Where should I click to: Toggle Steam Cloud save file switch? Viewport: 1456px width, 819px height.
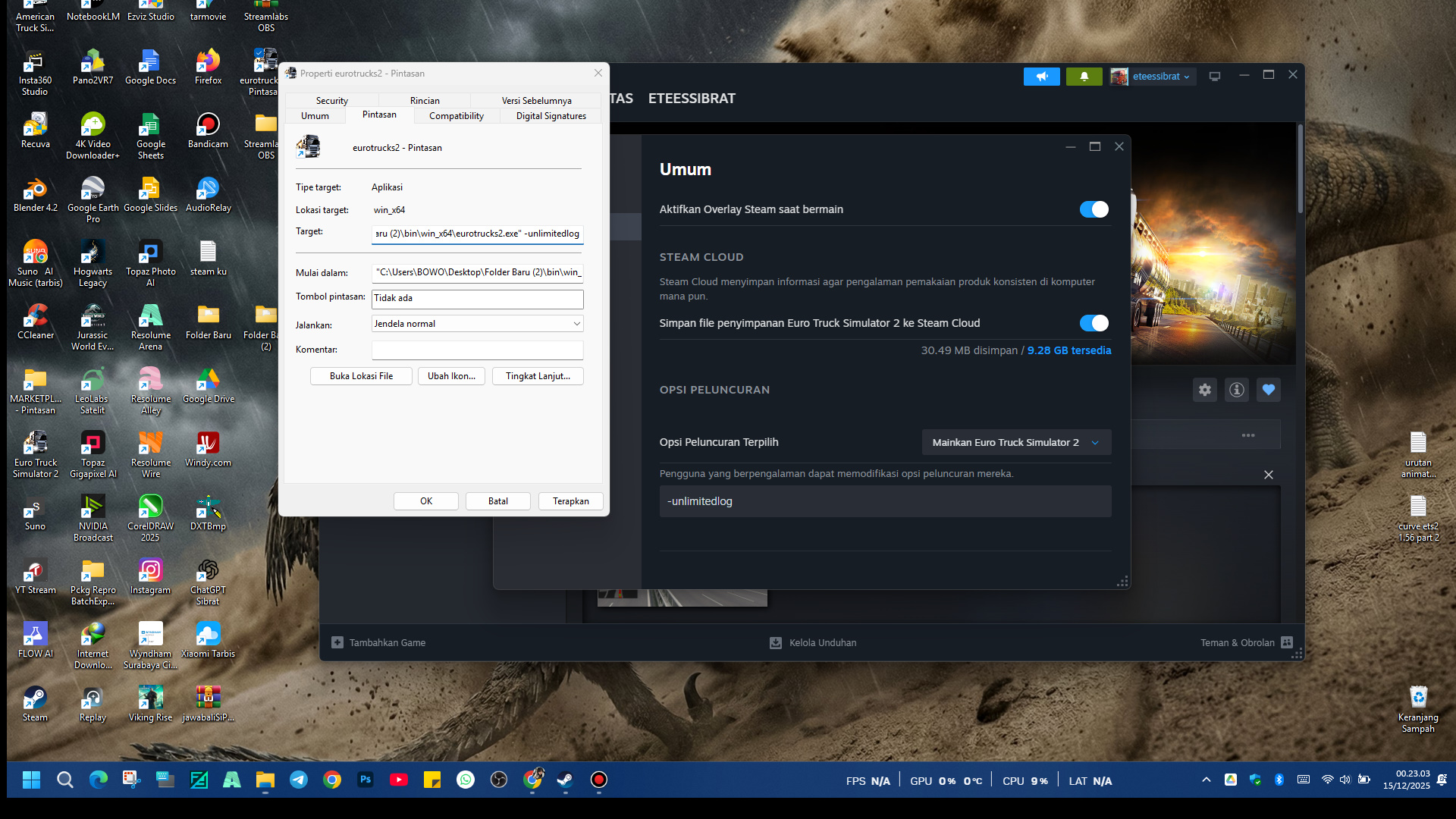(1094, 323)
